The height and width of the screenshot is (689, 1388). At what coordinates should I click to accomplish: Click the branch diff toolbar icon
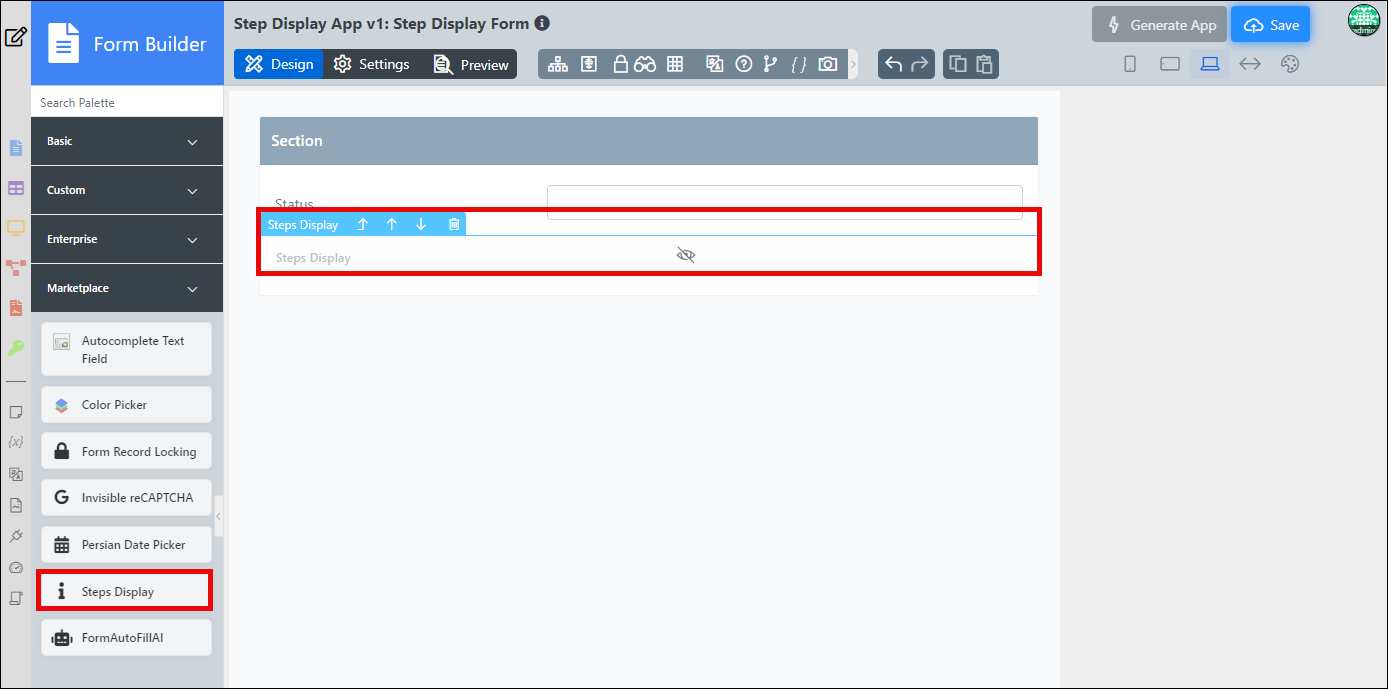pyautogui.click(x=770, y=64)
